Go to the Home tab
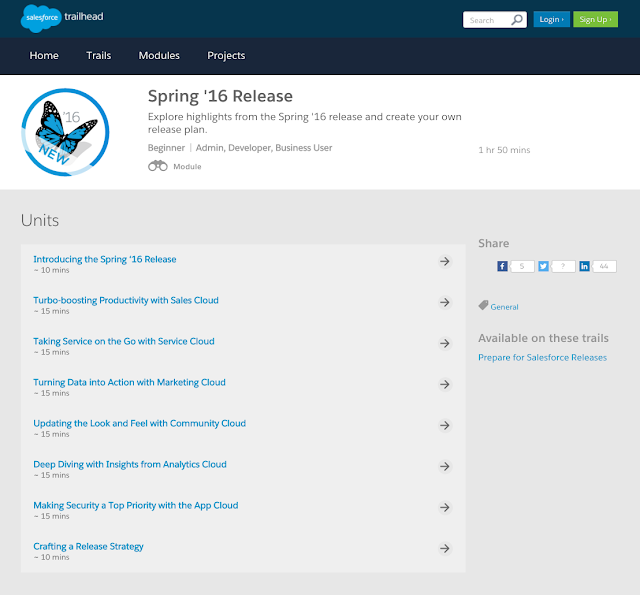This screenshot has height=595, width=640. 44,56
